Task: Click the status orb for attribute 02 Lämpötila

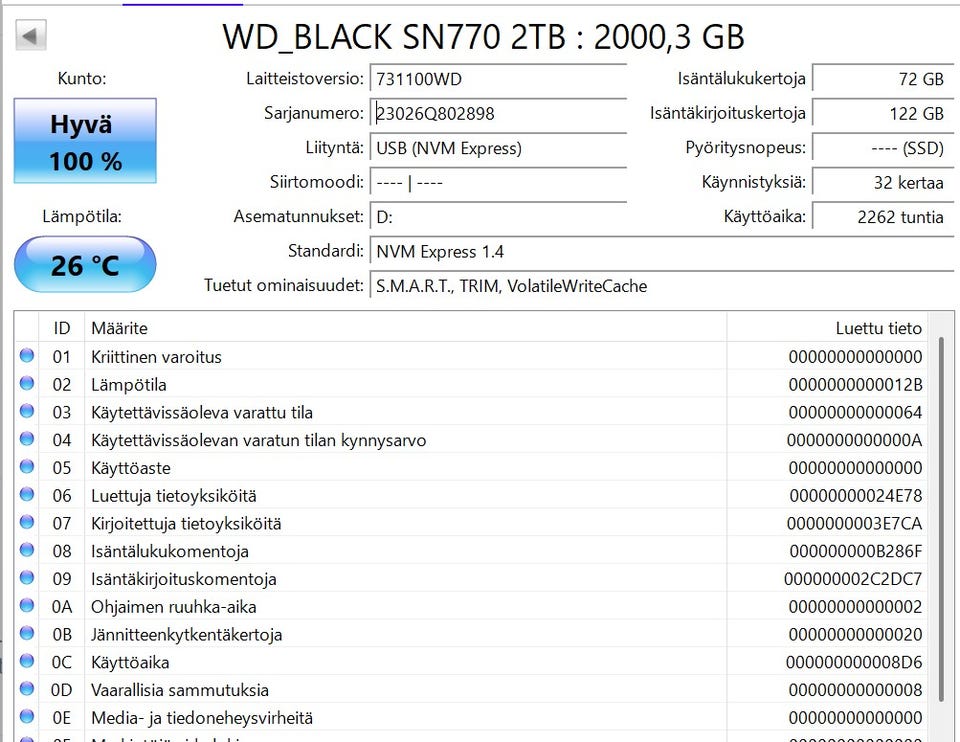Action: 27,383
